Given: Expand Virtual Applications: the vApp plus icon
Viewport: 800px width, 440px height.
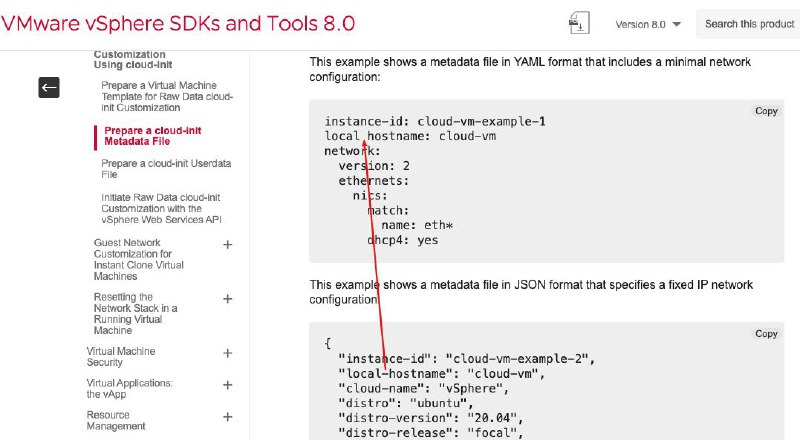Looking at the screenshot, I should [227, 384].
